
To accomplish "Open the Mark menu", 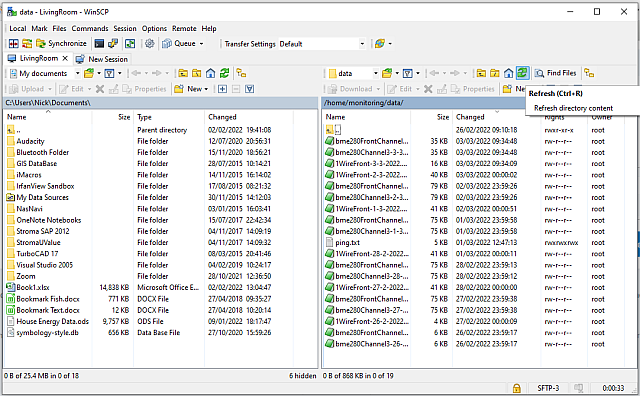I will click(x=40, y=29).
